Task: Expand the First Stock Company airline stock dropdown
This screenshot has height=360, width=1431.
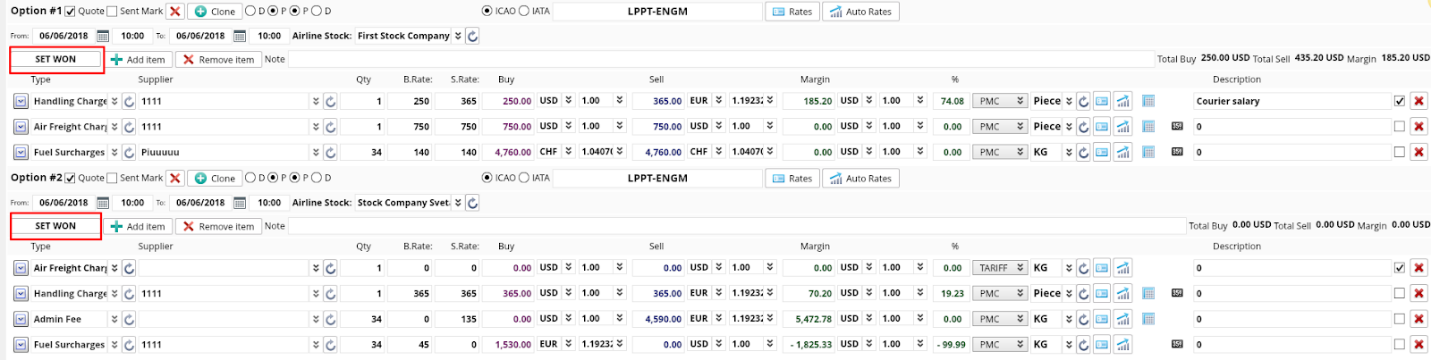Action: [x=458, y=36]
